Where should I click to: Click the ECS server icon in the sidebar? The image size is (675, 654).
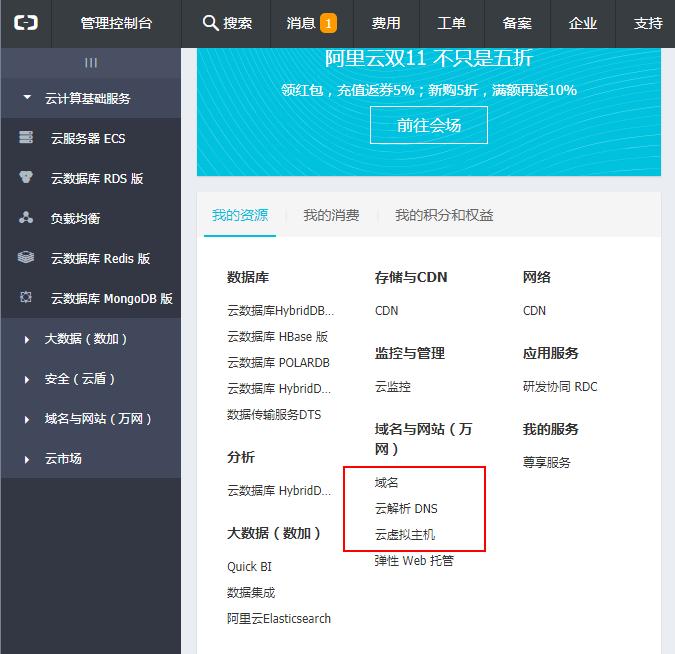click(26, 137)
